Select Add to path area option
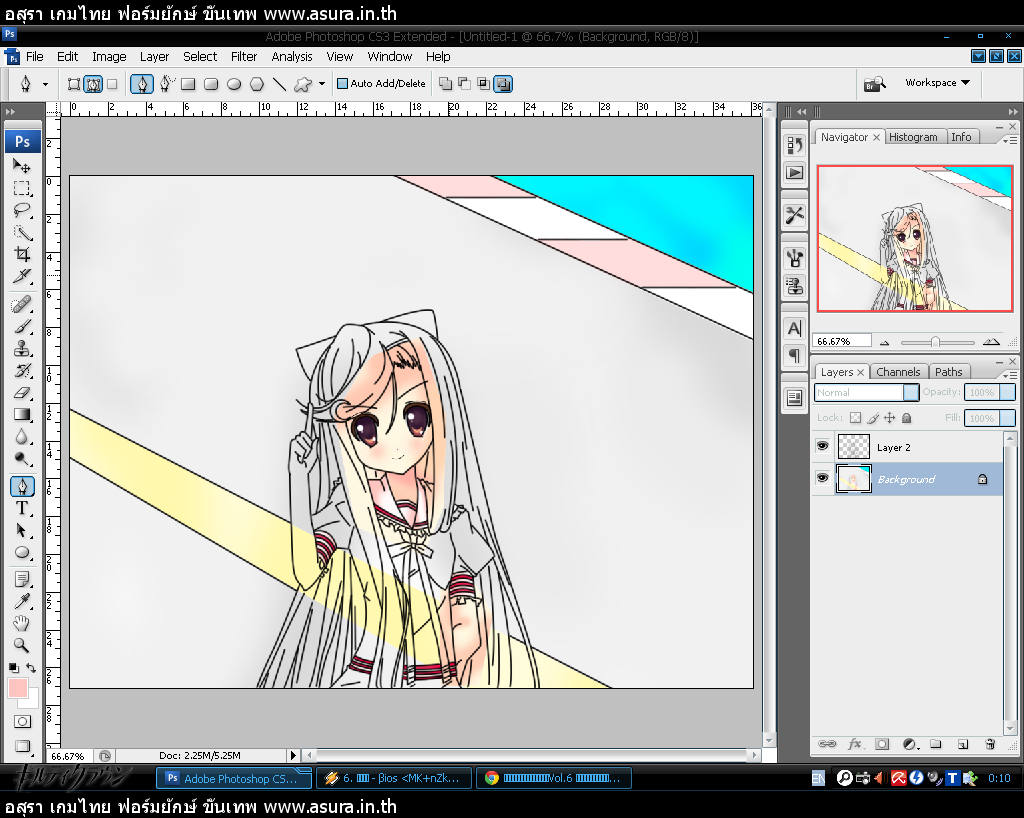This screenshot has width=1024, height=818. (445, 84)
